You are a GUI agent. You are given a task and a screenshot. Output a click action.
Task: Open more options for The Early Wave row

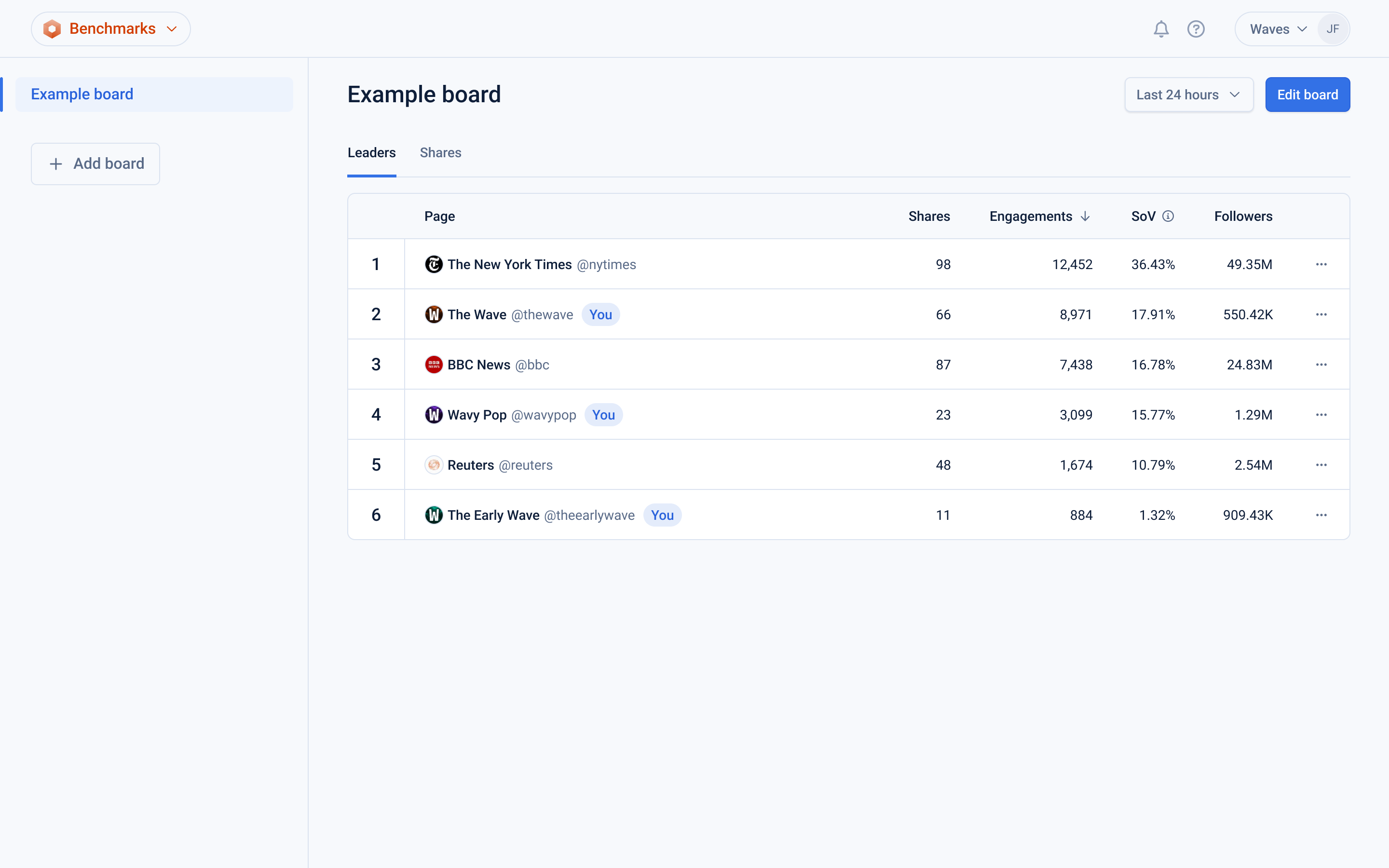tap(1321, 515)
